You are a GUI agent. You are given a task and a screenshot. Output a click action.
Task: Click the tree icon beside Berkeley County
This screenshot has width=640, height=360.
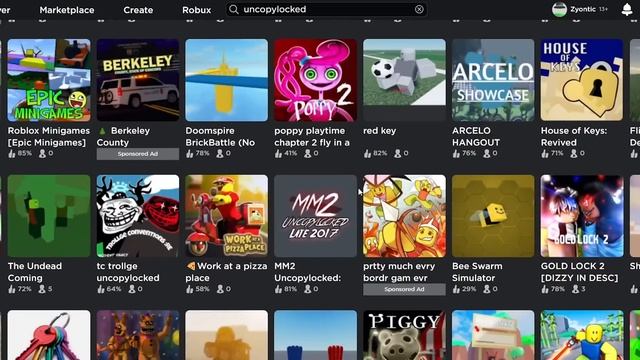click(102, 131)
